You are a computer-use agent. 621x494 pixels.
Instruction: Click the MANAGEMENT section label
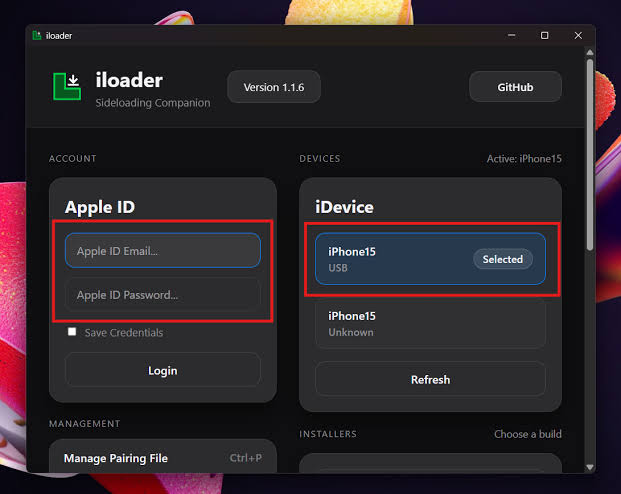point(85,423)
